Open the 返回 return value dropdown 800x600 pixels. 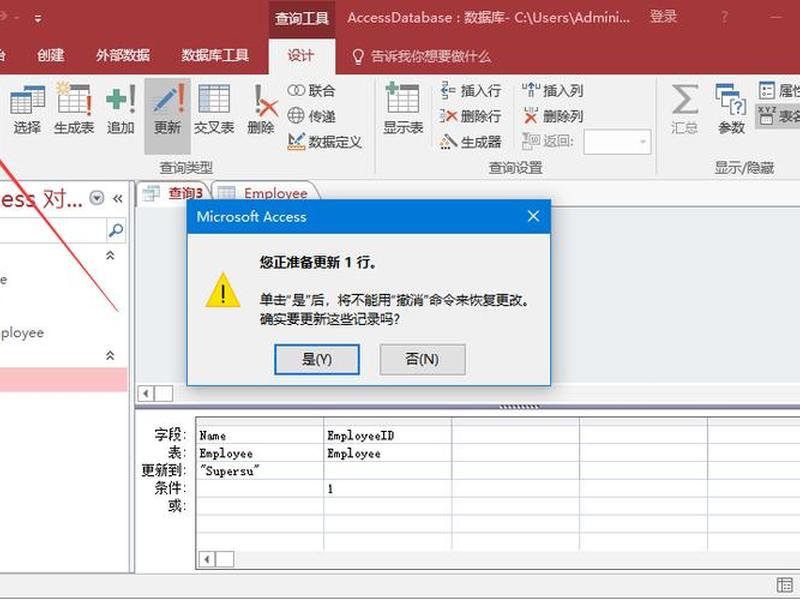tap(642, 142)
